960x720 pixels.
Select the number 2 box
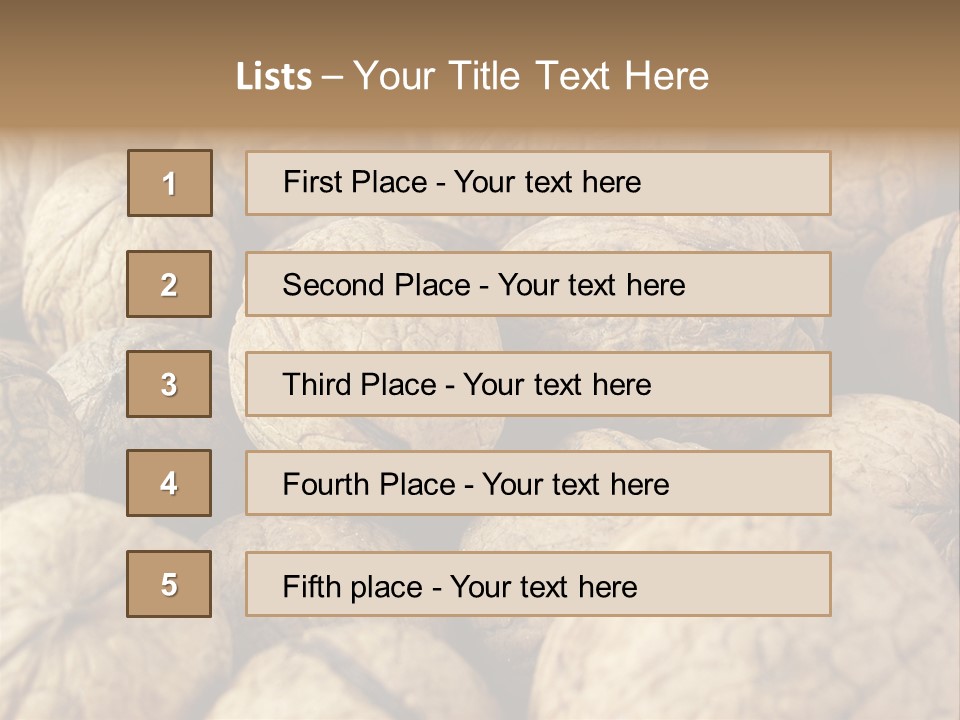pyautogui.click(x=169, y=284)
